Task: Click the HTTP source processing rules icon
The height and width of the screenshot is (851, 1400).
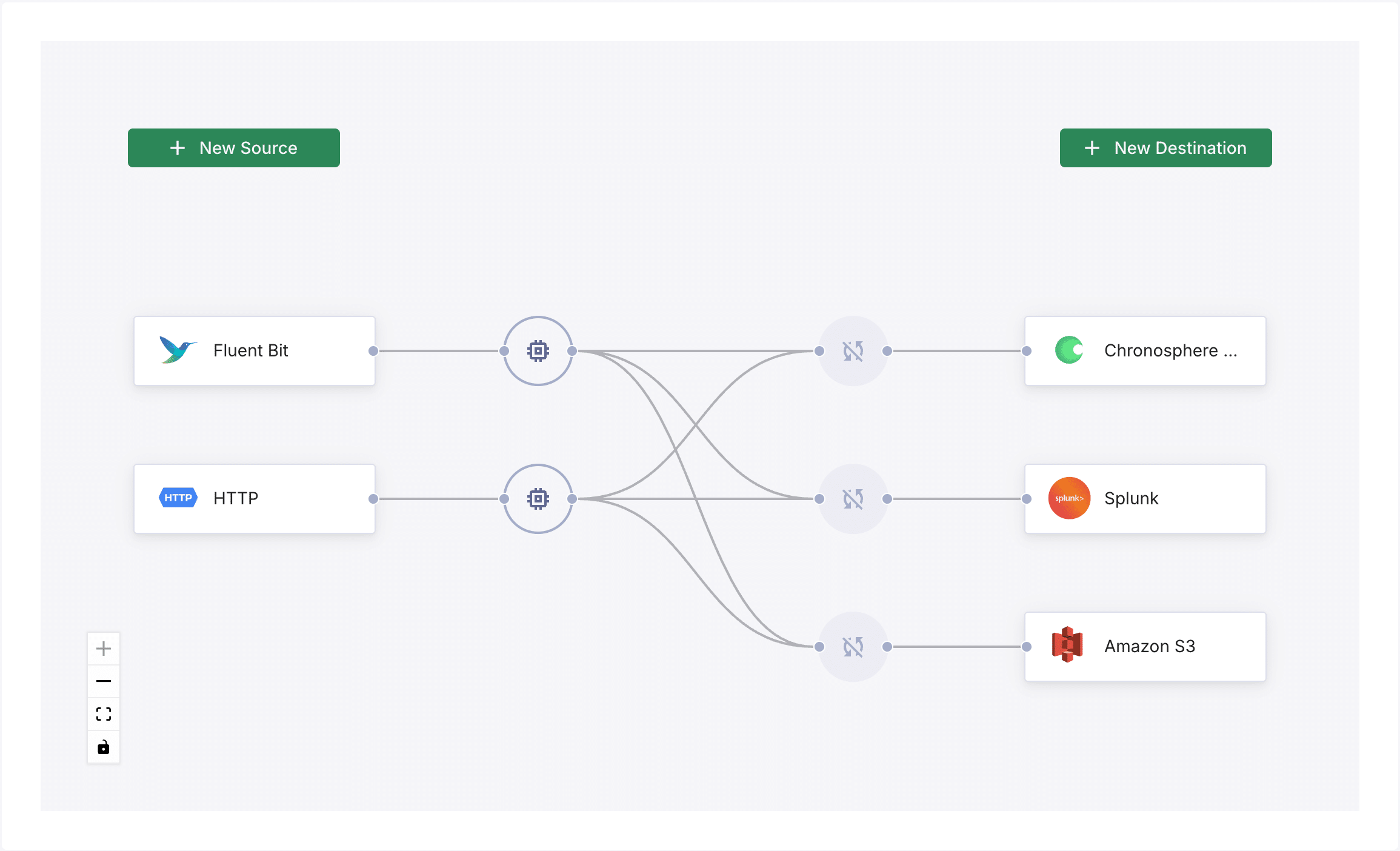Action: [538, 499]
